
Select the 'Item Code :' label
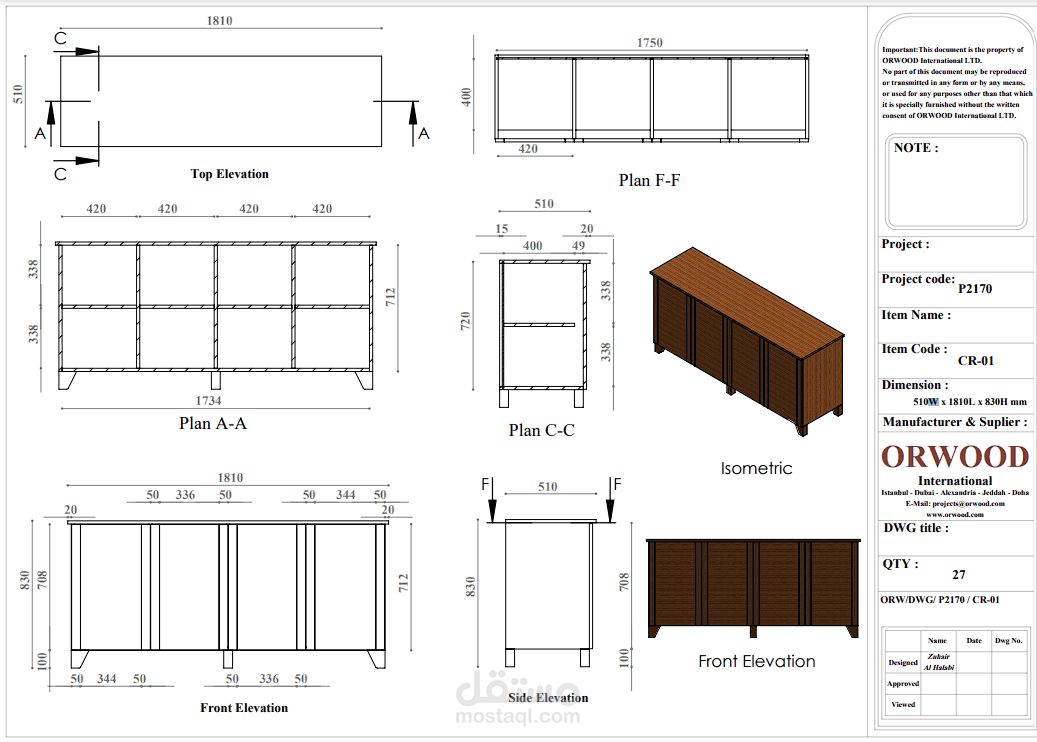tap(914, 349)
